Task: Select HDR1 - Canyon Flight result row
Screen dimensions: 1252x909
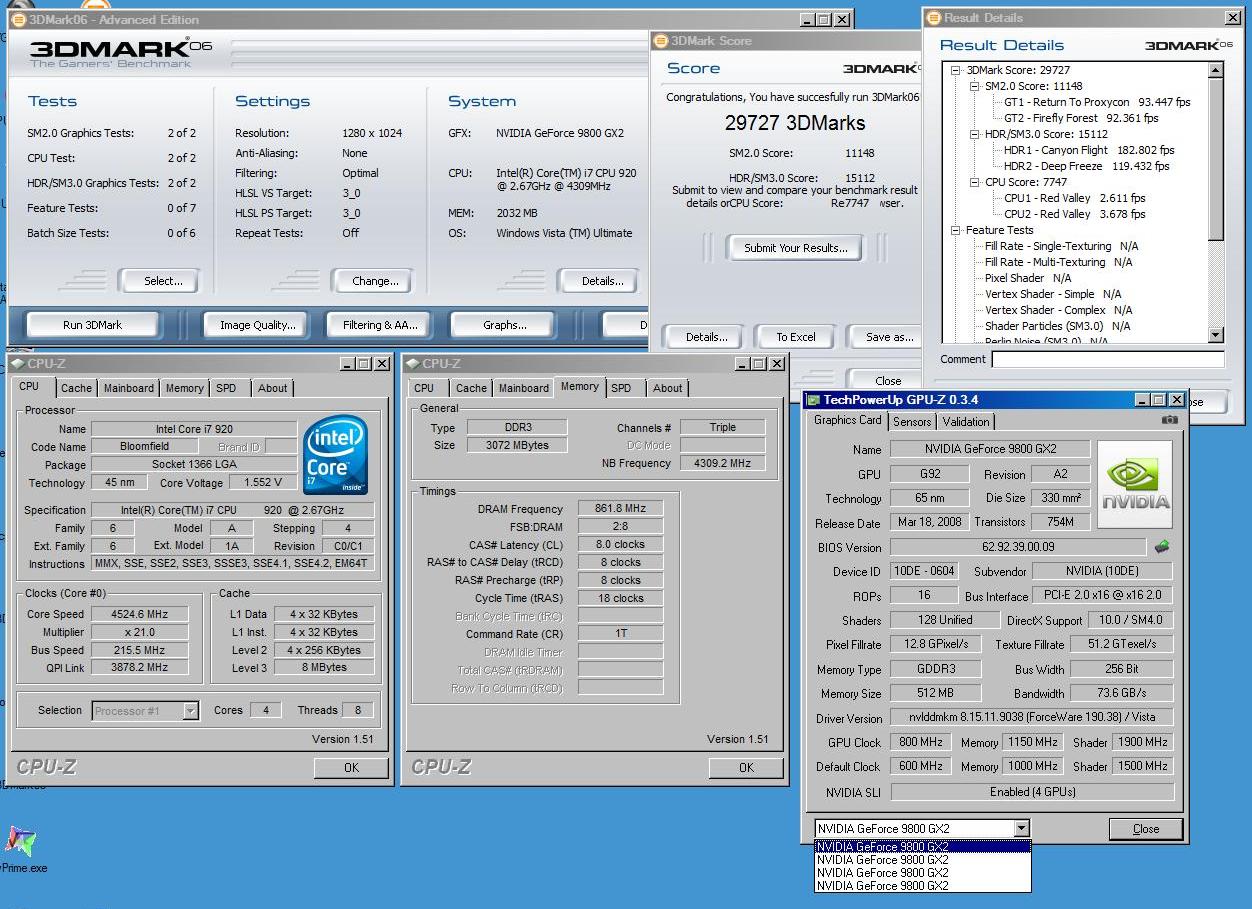Action: point(1089,150)
